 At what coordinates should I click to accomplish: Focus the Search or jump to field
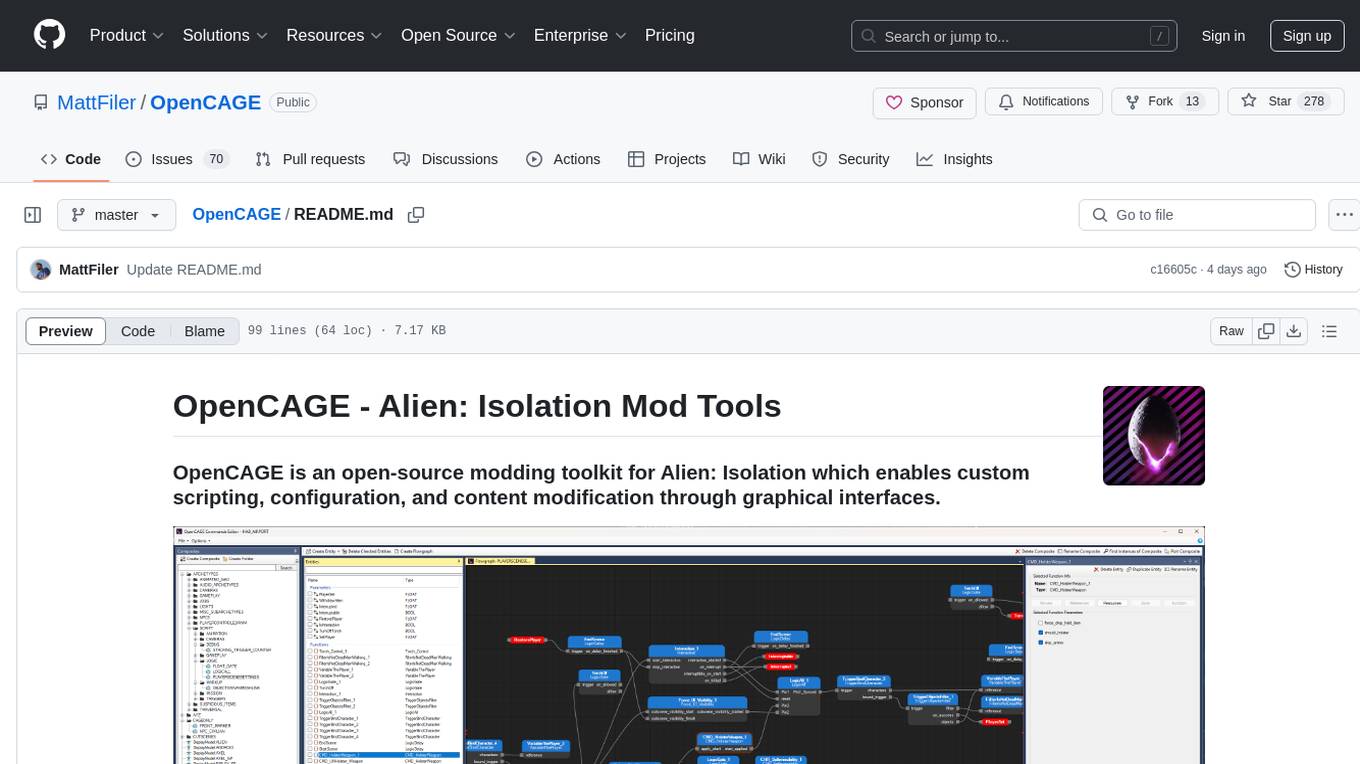[1016, 36]
